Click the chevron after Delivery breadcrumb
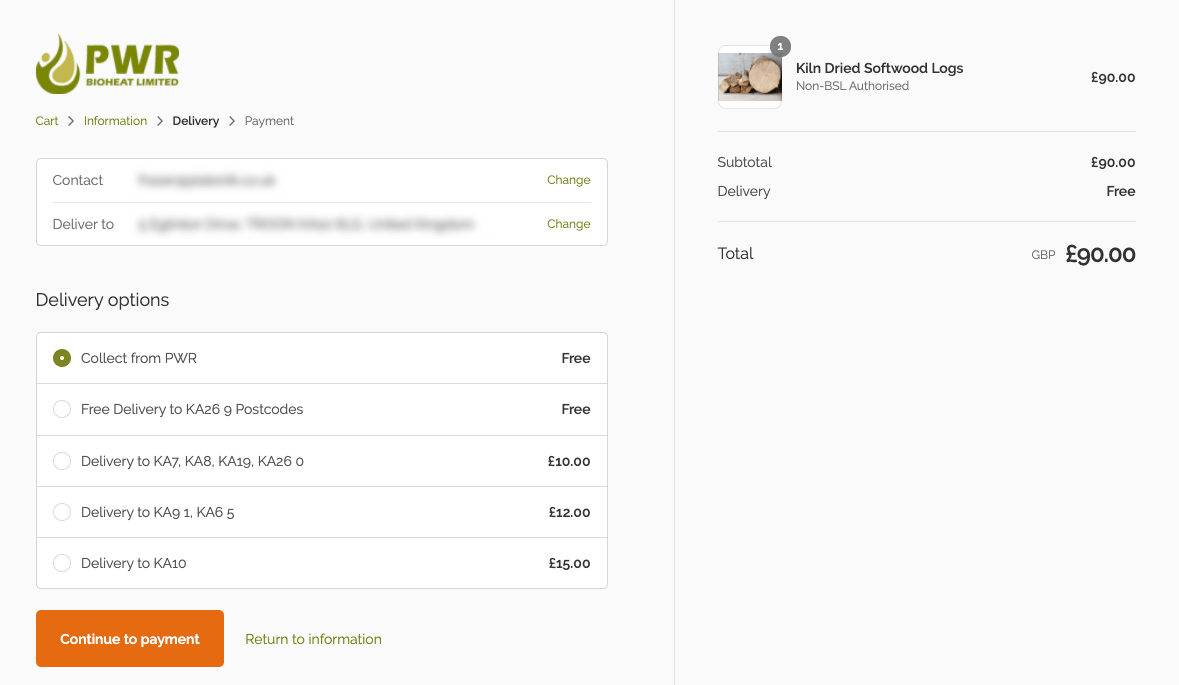Image resolution: width=1179 pixels, height=685 pixels. tap(231, 120)
